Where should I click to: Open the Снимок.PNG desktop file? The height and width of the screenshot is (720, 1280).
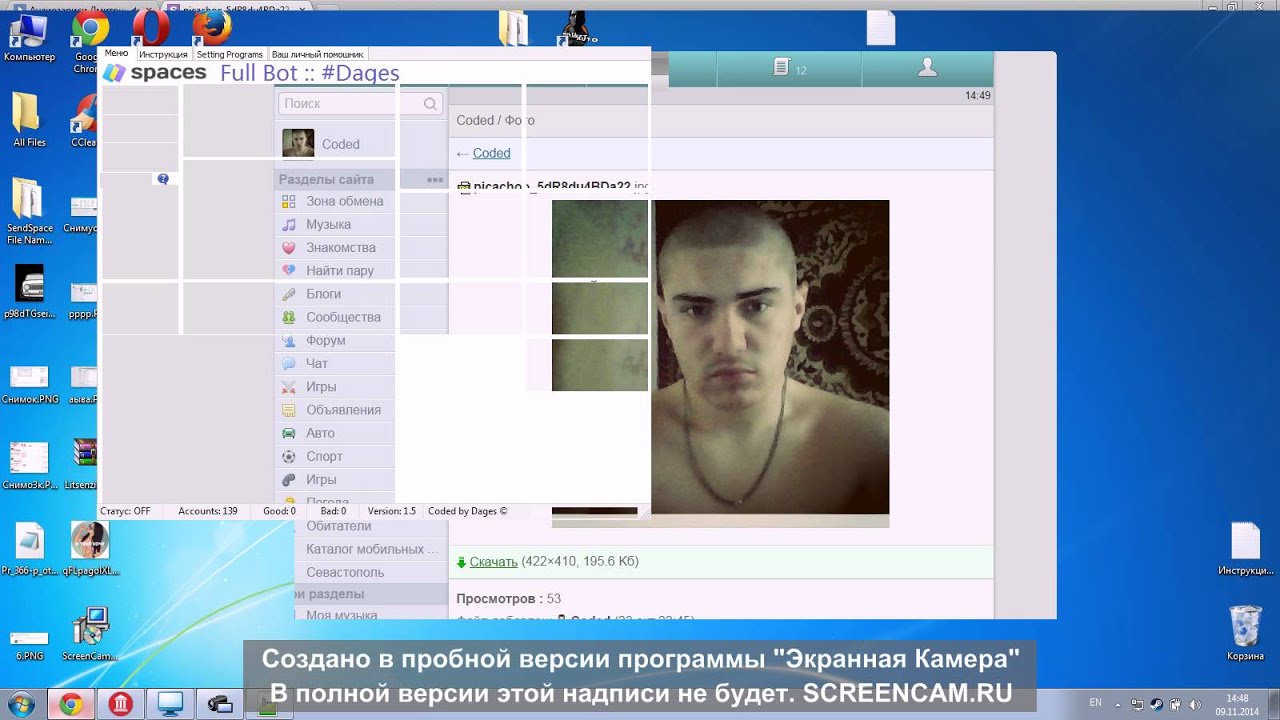click(30, 385)
